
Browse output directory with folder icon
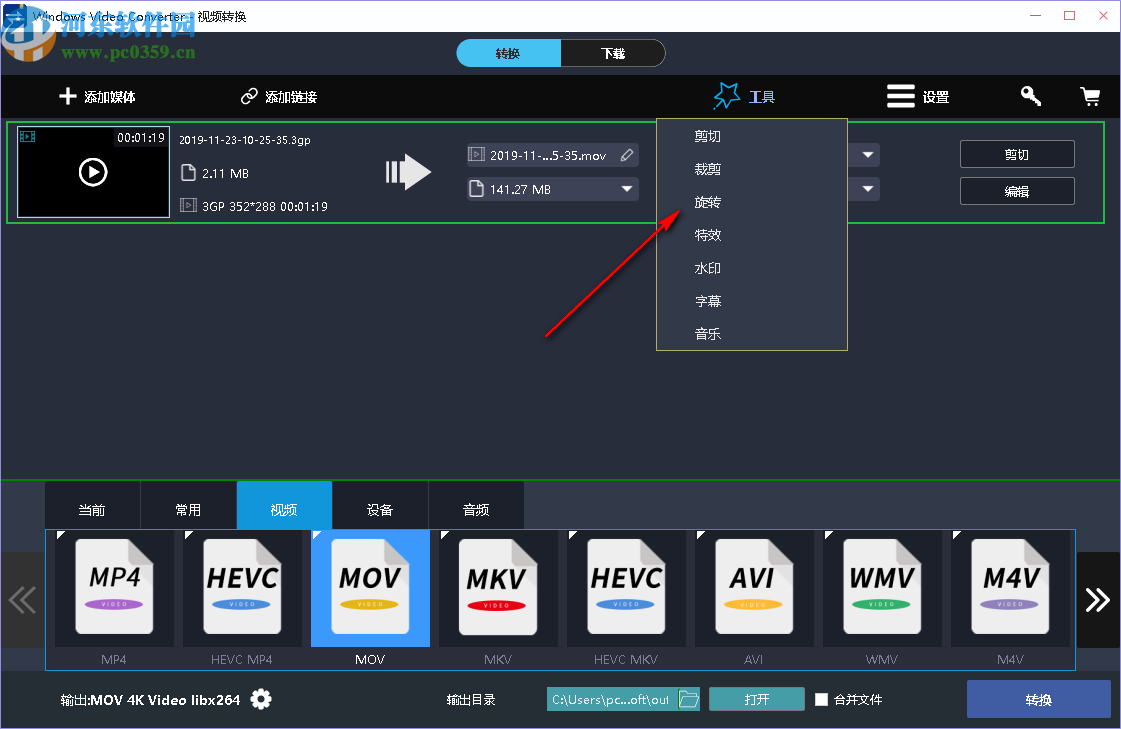689,699
